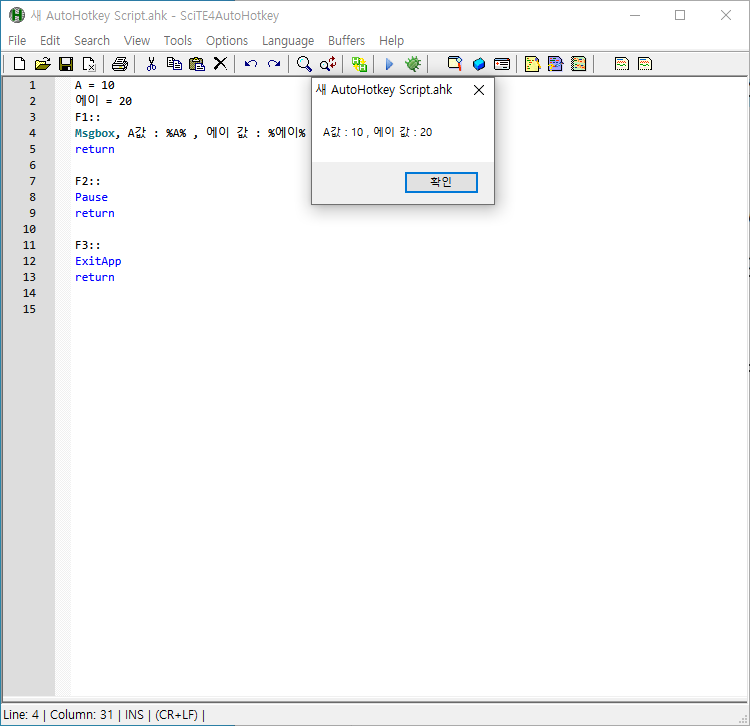750x726 pixels.
Task: Click line number 15 in margin
Action: [x=29, y=309]
